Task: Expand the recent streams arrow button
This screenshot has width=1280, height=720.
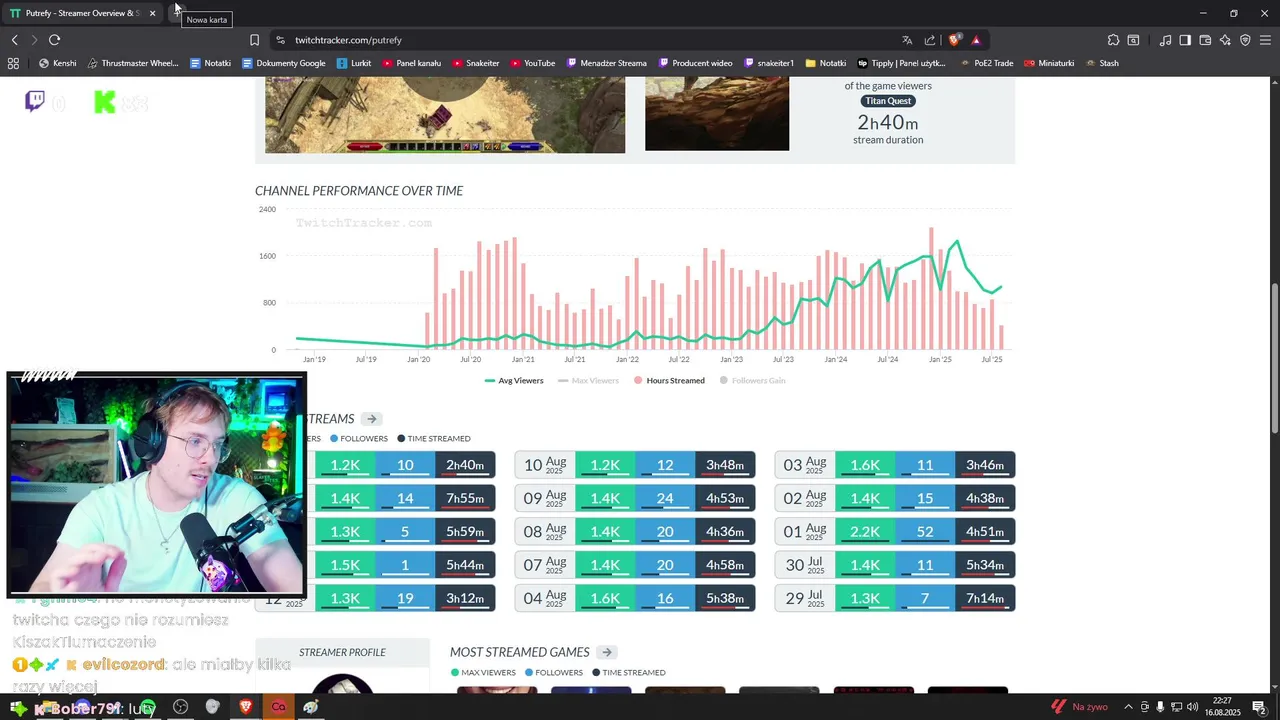Action: tap(371, 419)
